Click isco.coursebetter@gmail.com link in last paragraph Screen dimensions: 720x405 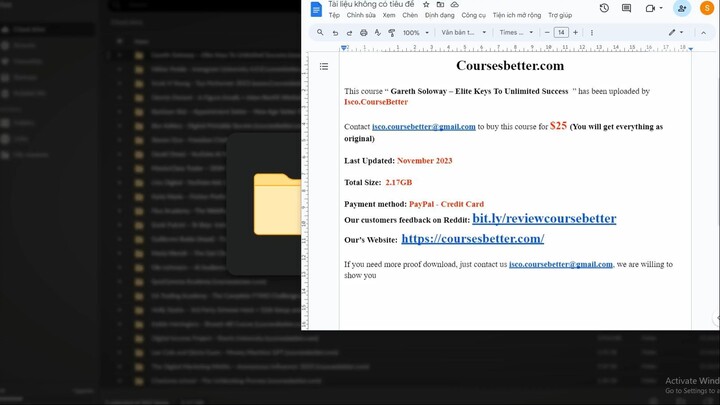[x=561, y=264]
